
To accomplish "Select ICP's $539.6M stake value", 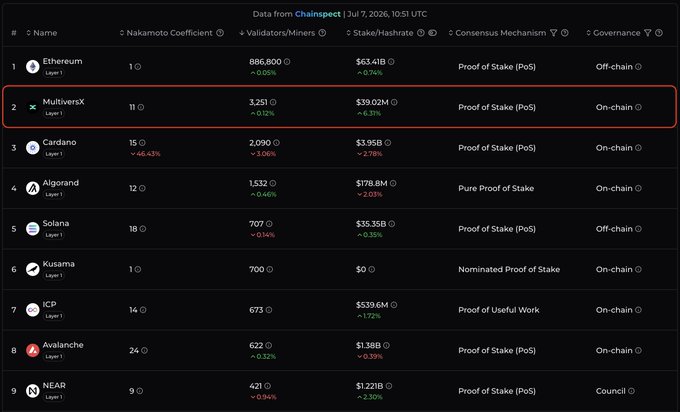I will (x=373, y=305).
